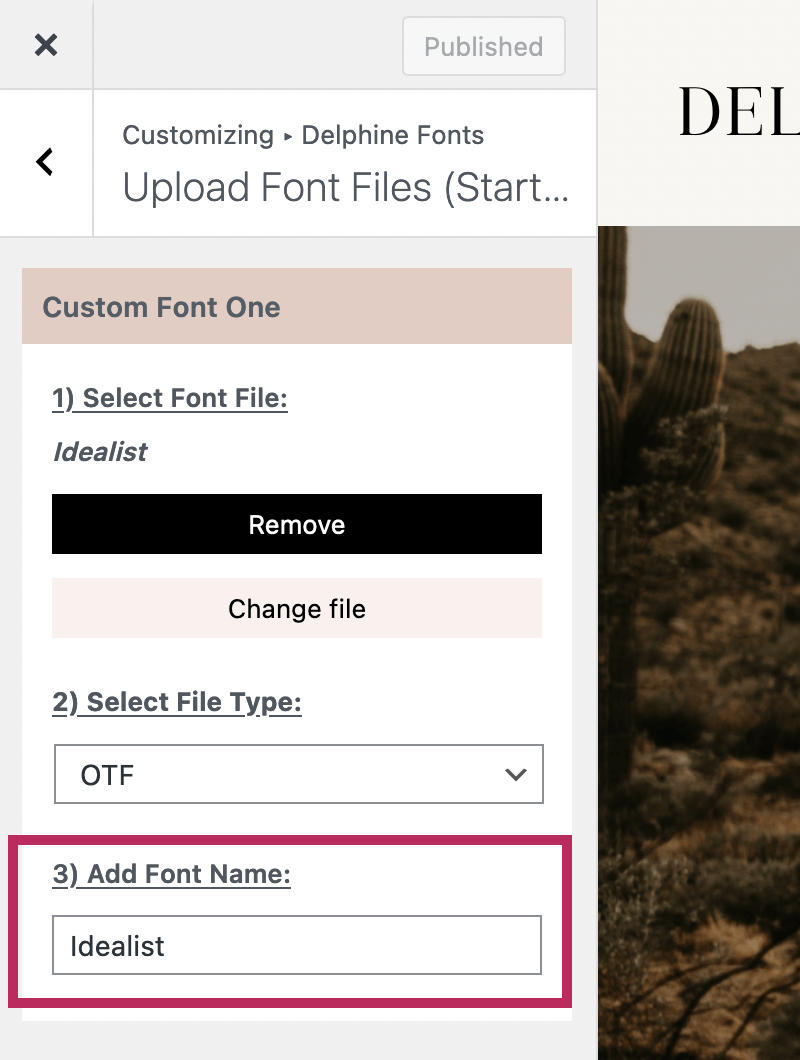800x1060 pixels.
Task: Click the Published button
Action: pyautogui.click(x=483, y=46)
